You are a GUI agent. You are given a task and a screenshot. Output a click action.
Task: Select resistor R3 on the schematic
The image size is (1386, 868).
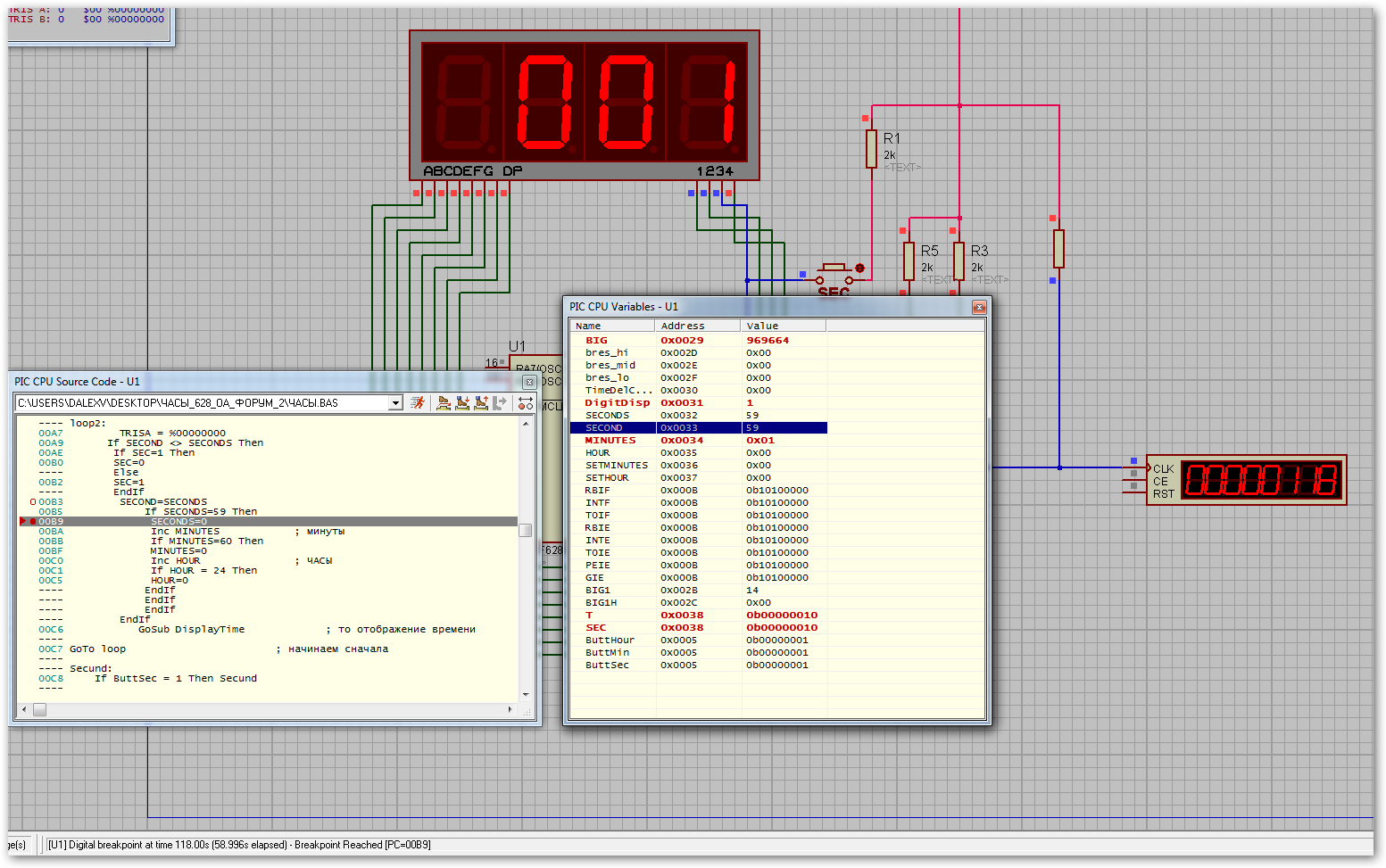pyautogui.click(x=959, y=261)
